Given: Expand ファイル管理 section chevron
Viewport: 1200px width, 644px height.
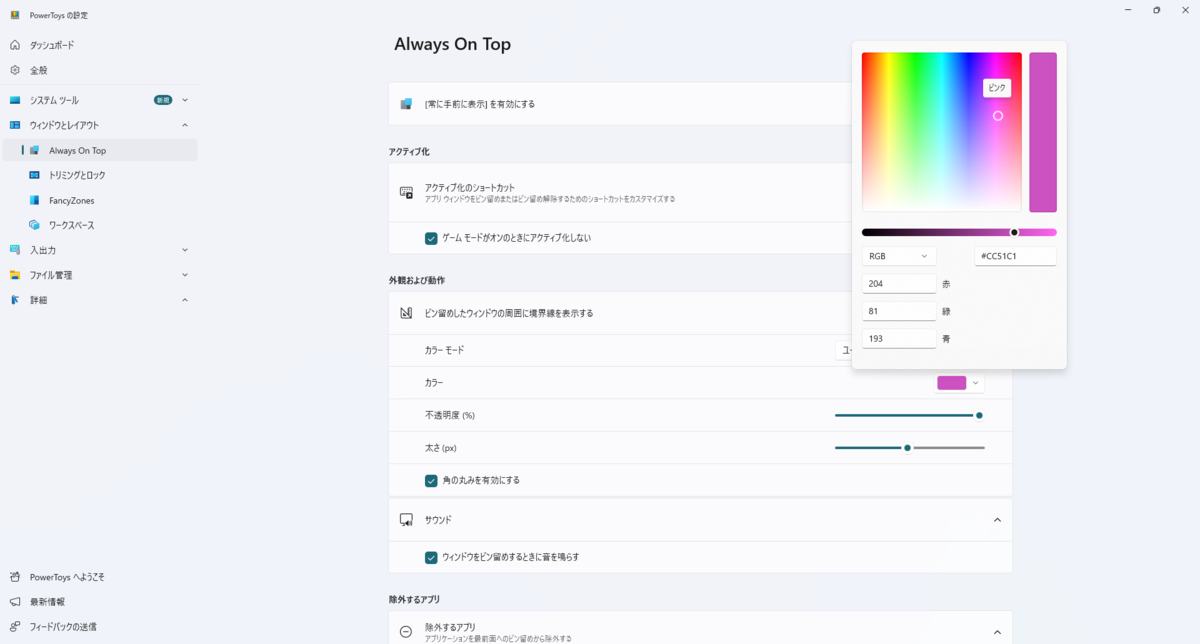Looking at the screenshot, I should (x=185, y=275).
